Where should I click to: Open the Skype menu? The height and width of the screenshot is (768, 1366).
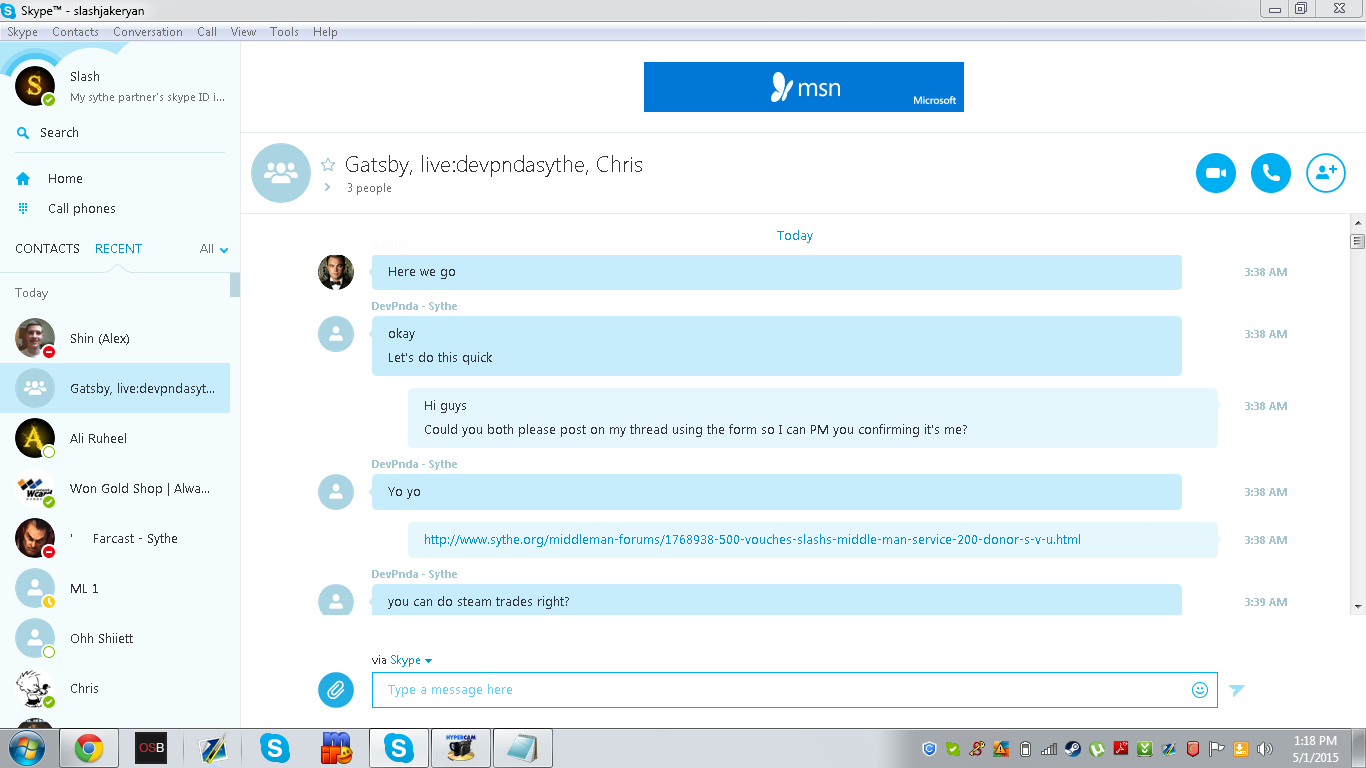coord(22,32)
